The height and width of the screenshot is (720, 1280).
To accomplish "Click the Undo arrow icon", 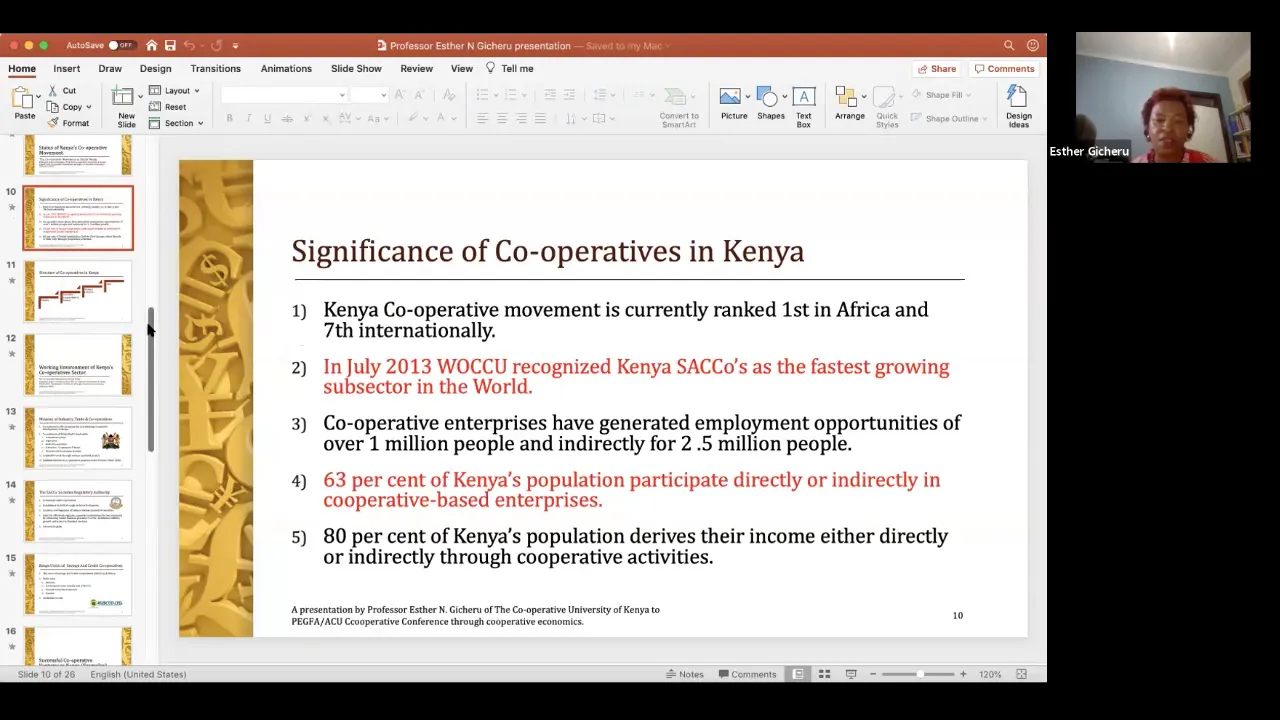I will (x=190, y=45).
